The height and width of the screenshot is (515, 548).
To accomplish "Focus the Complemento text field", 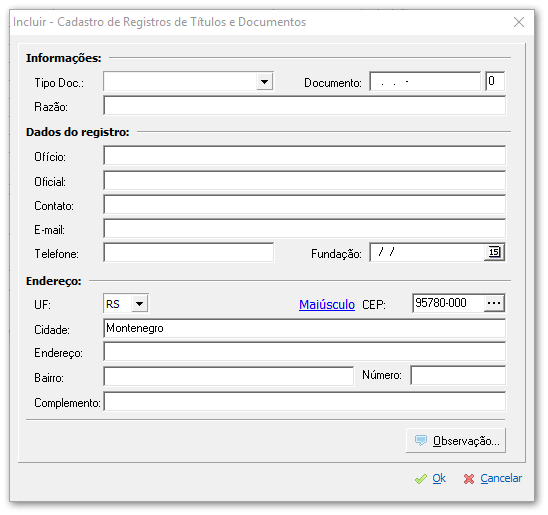I will (304, 402).
